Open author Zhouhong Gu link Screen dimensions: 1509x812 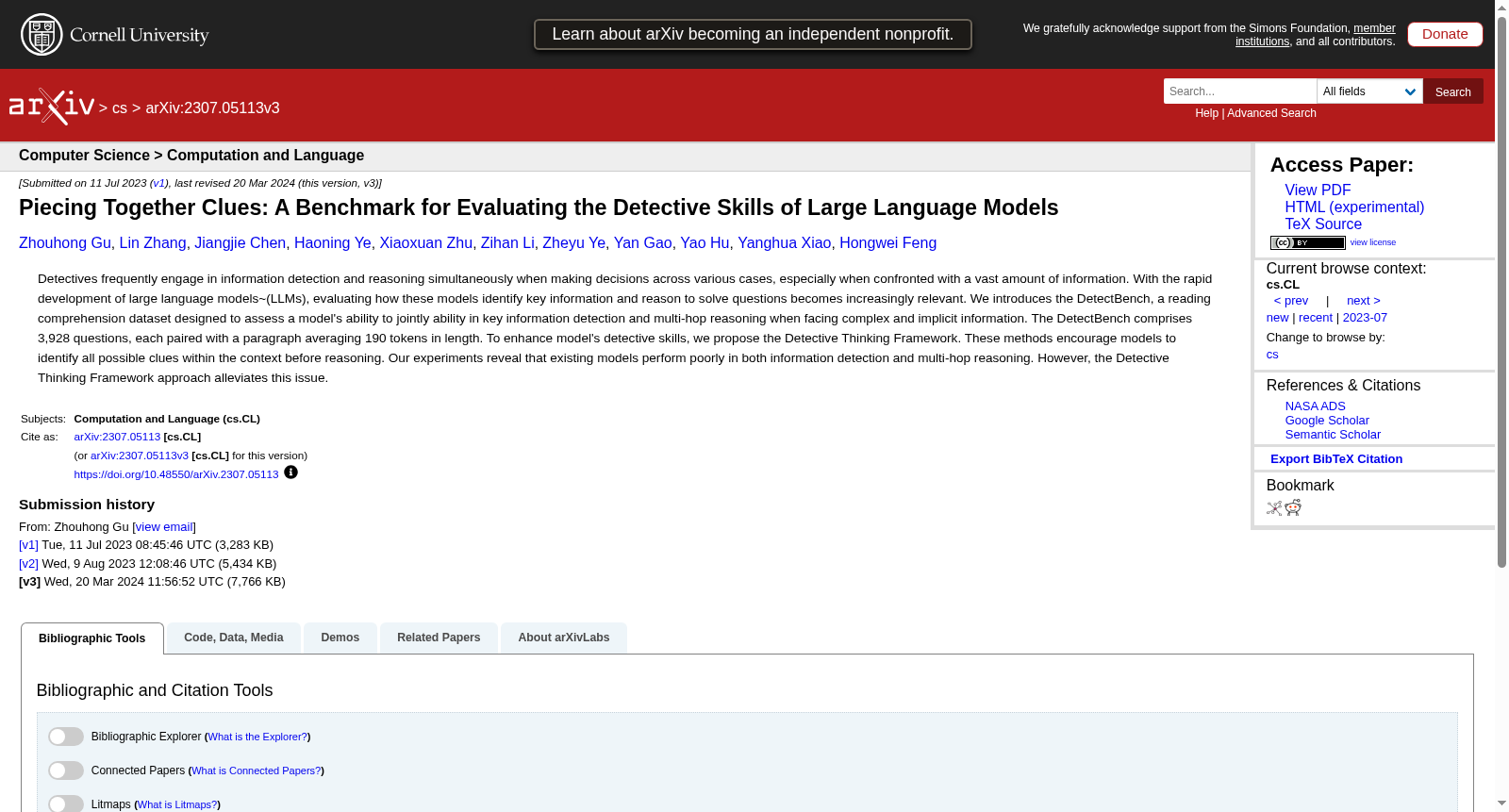pyautogui.click(x=65, y=243)
